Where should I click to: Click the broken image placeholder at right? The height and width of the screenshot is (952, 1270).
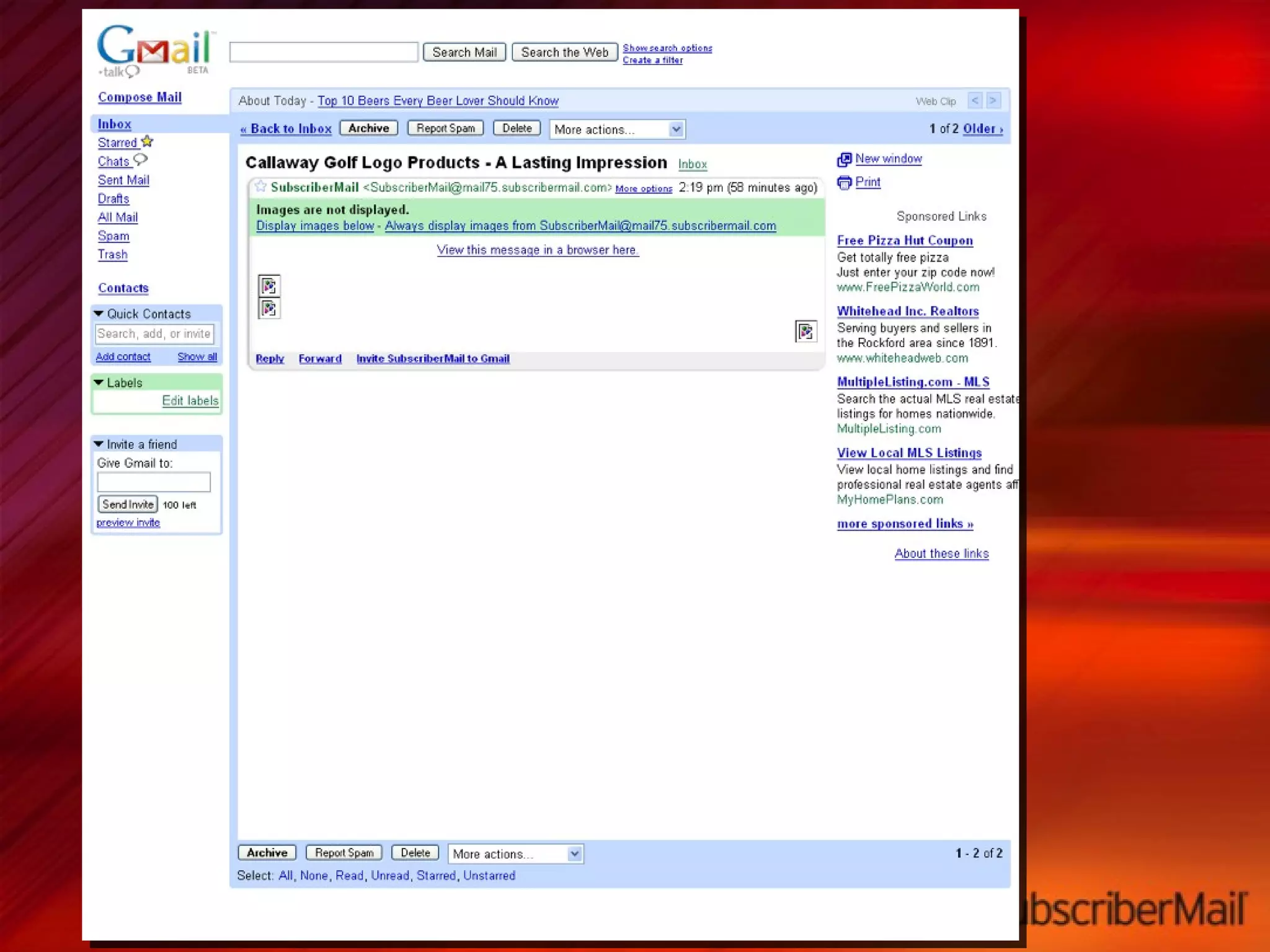point(806,332)
